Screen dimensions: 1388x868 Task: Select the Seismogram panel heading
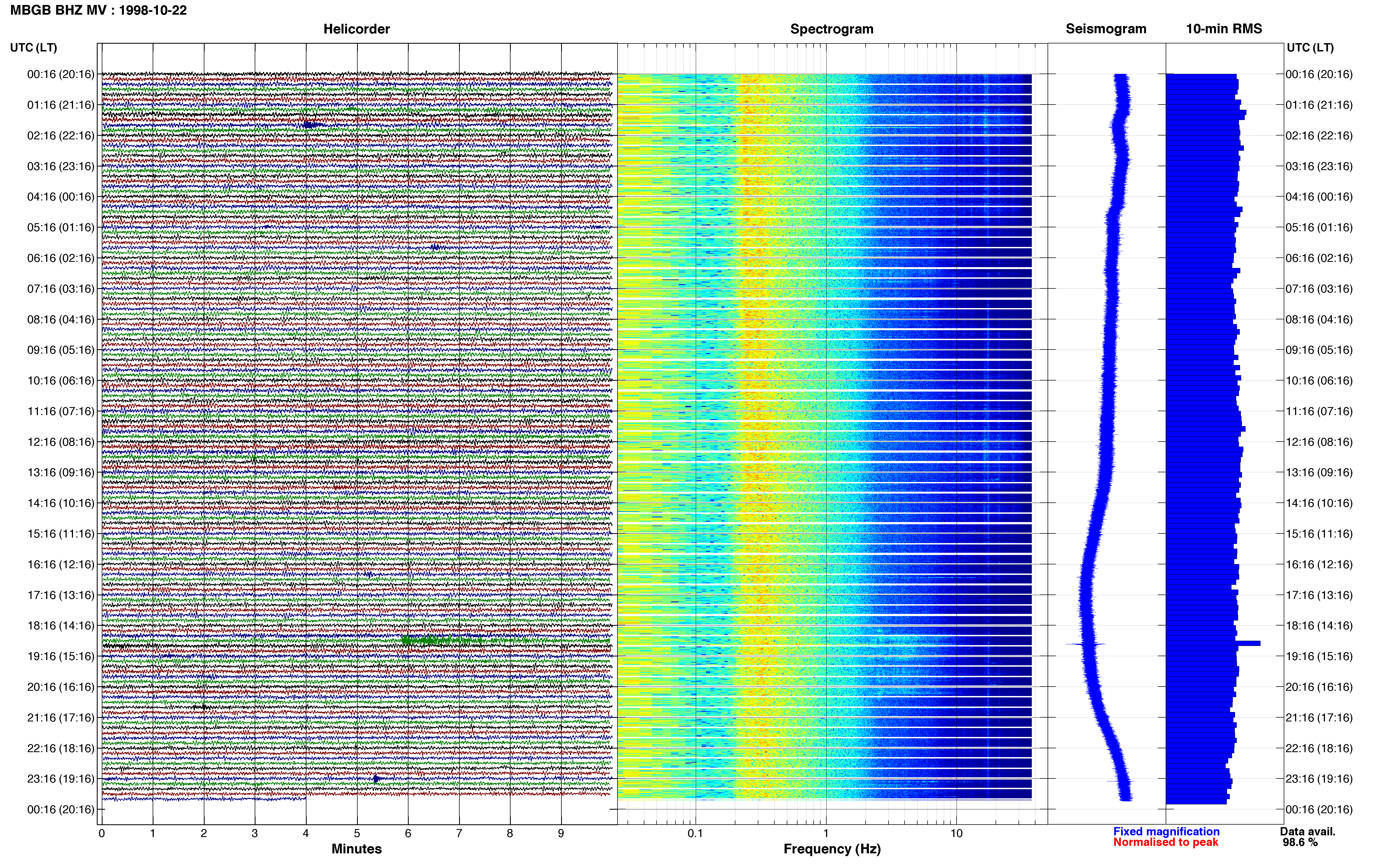coord(1106,29)
